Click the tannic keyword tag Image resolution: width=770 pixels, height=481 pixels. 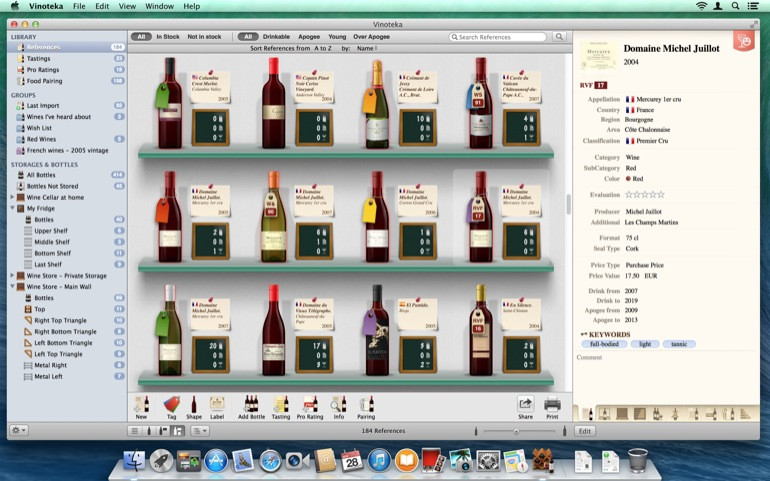(679, 344)
